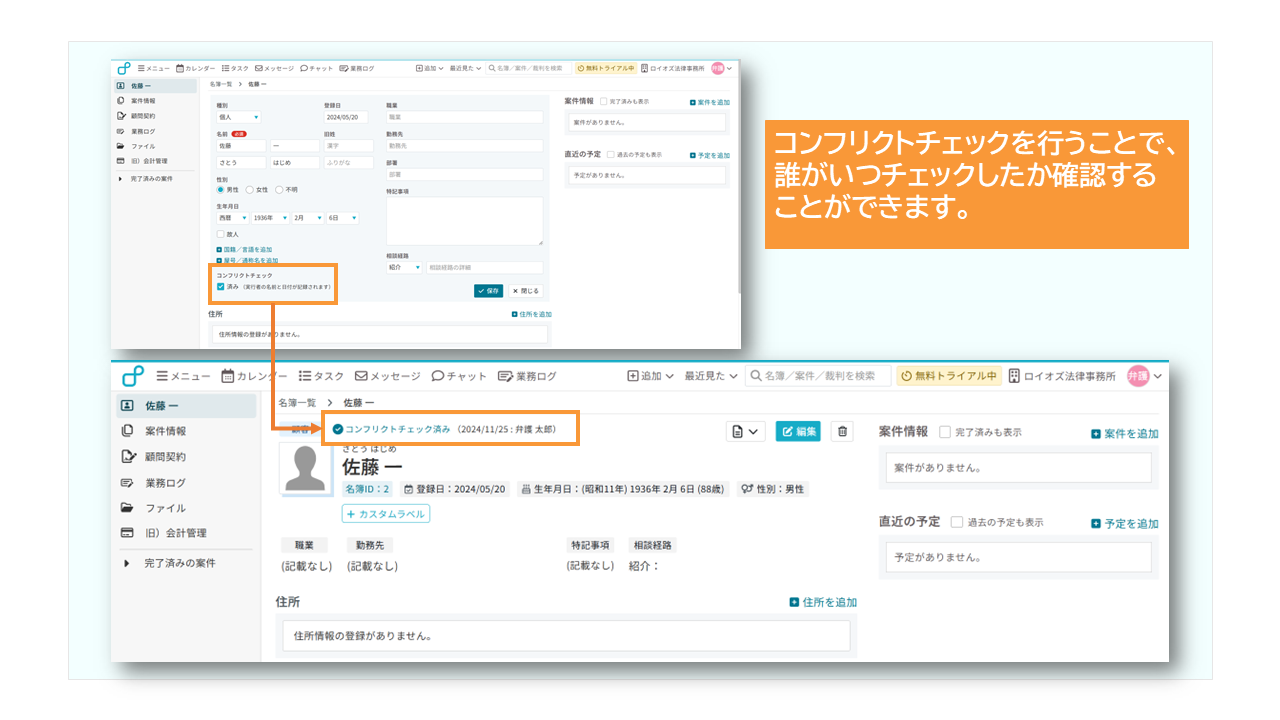
Task: Open the 1936年 year dropdown
Action: [268, 217]
